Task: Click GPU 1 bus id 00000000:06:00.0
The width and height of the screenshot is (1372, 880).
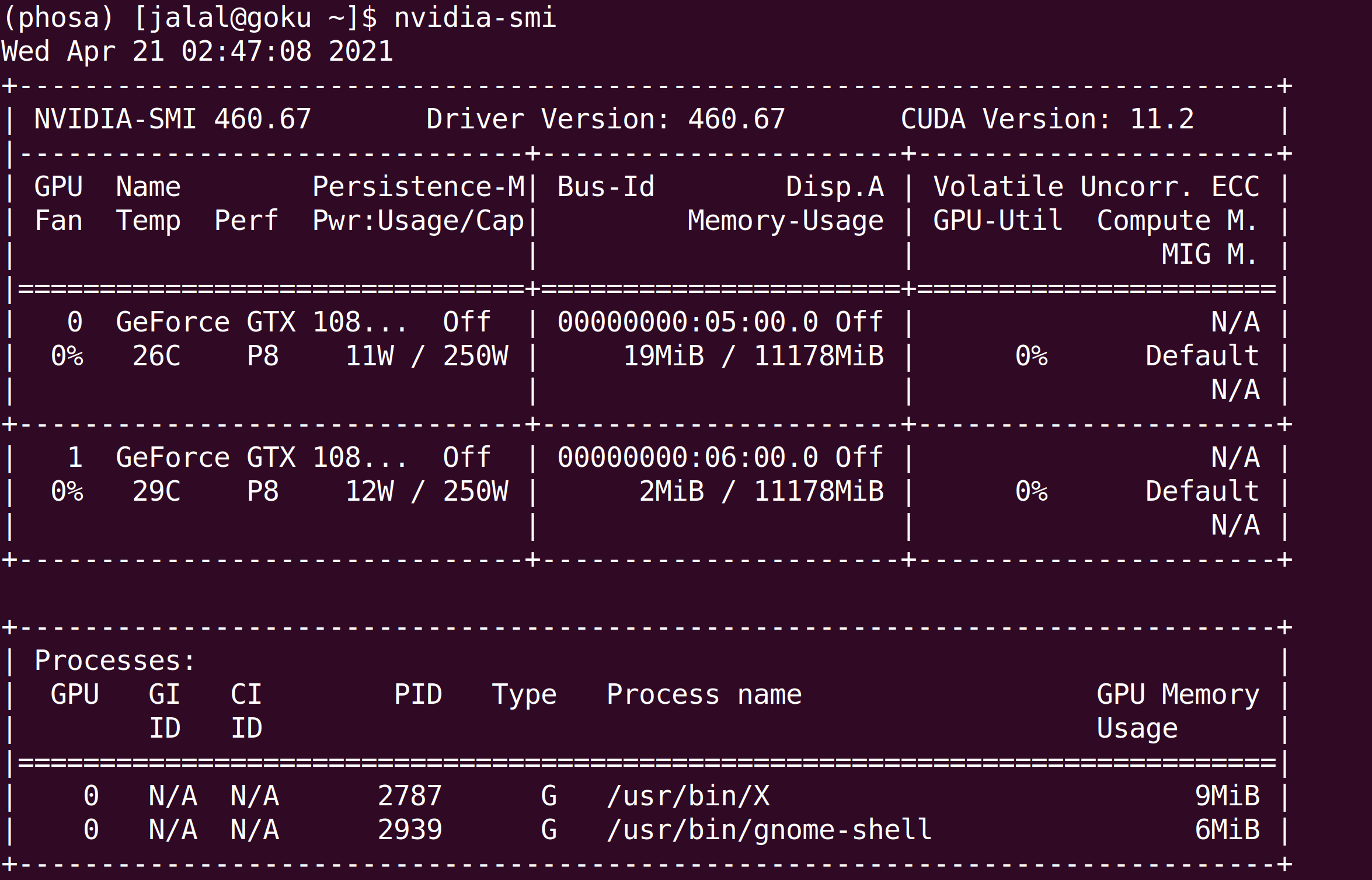Action: pos(687,458)
